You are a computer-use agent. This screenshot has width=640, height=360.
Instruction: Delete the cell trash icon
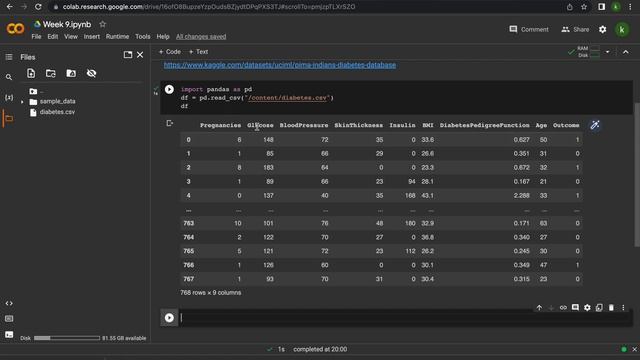[x=611, y=308]
